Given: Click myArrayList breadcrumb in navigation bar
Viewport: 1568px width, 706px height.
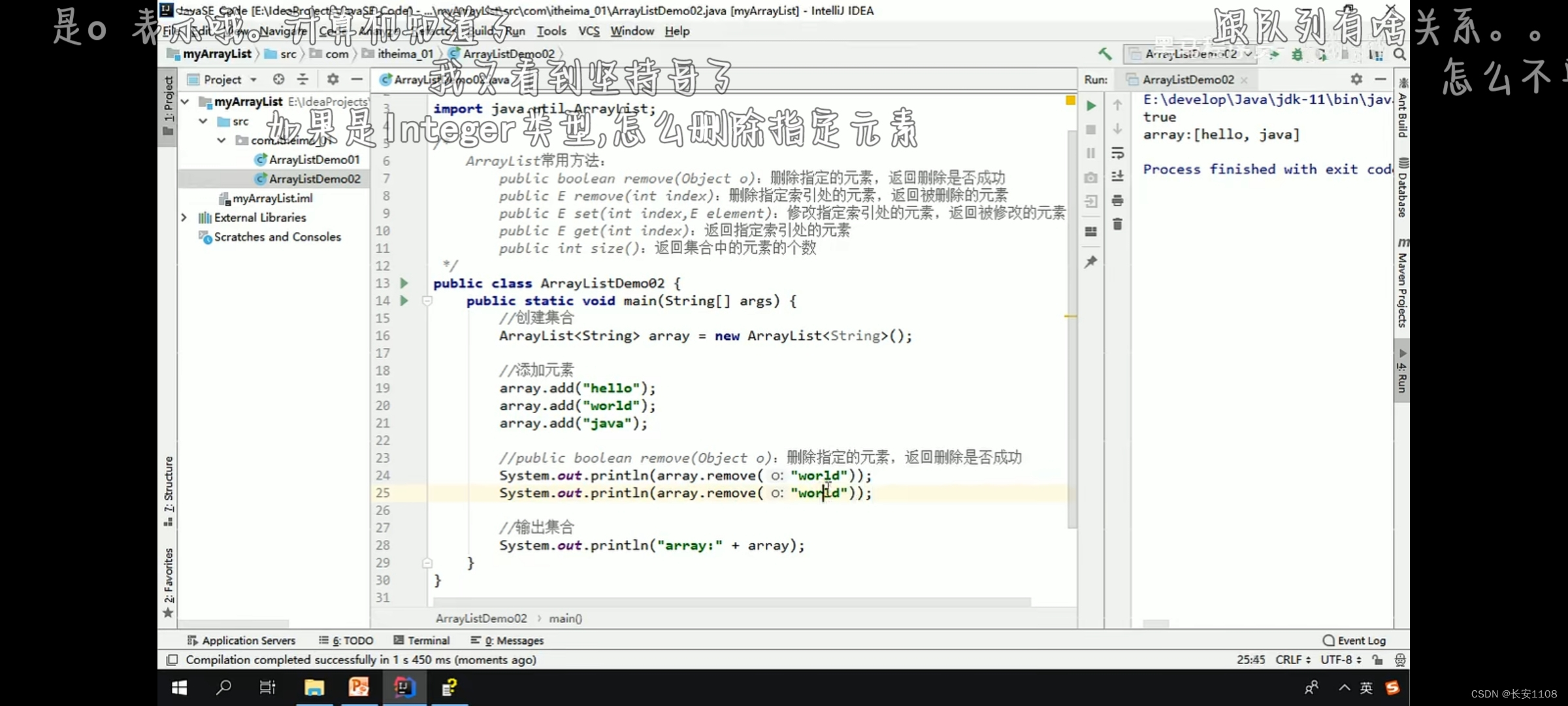Looking at the screenshot, I should pyautogui.click(x=210, y=54).
